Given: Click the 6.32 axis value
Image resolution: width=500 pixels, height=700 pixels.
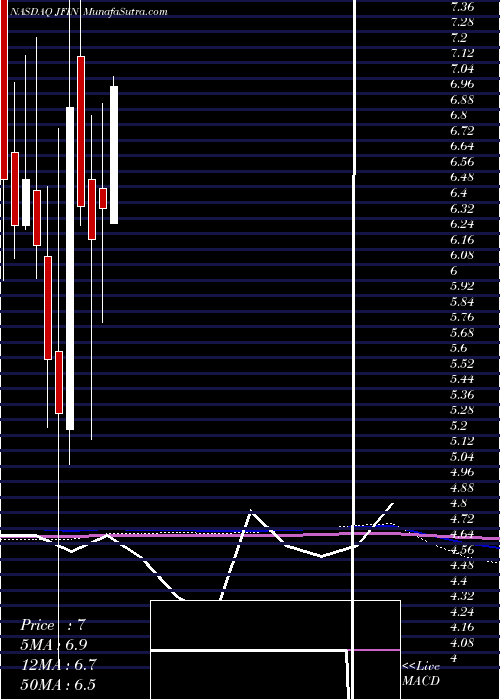Looking at the screenshot, I should (x=462, y=208).
